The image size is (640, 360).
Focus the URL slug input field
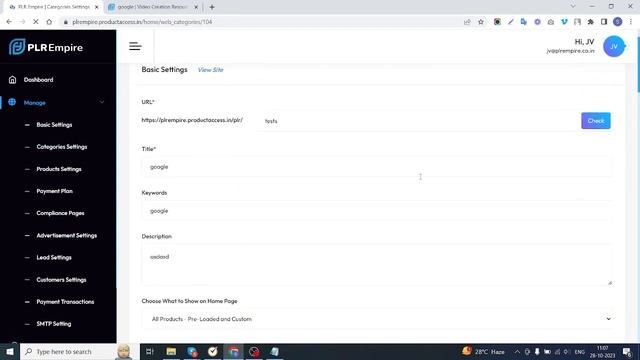(418, 121)
